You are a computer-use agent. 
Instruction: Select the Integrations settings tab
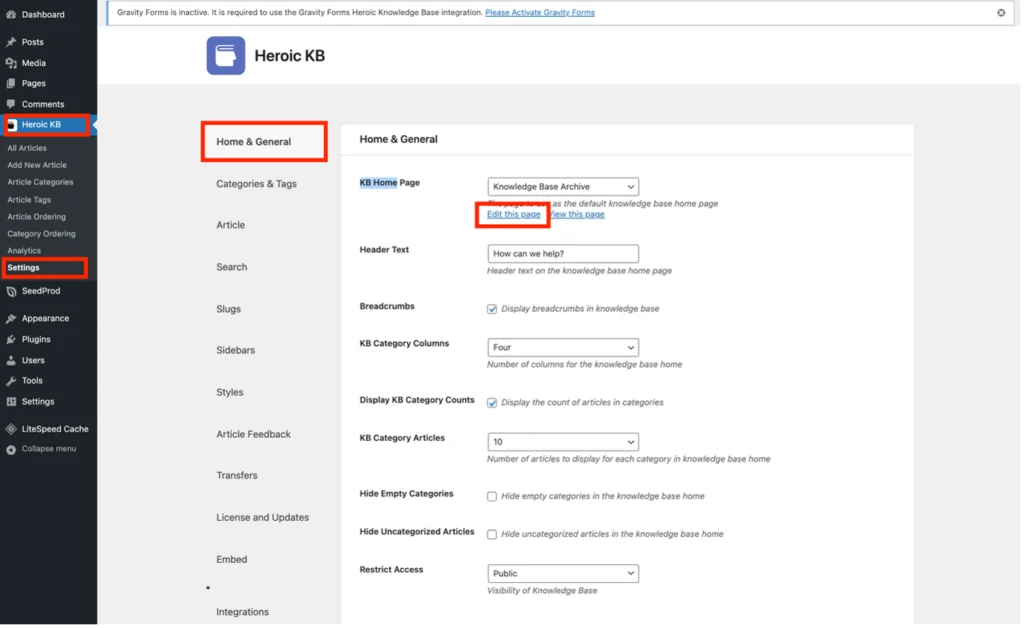click(242, 612)
